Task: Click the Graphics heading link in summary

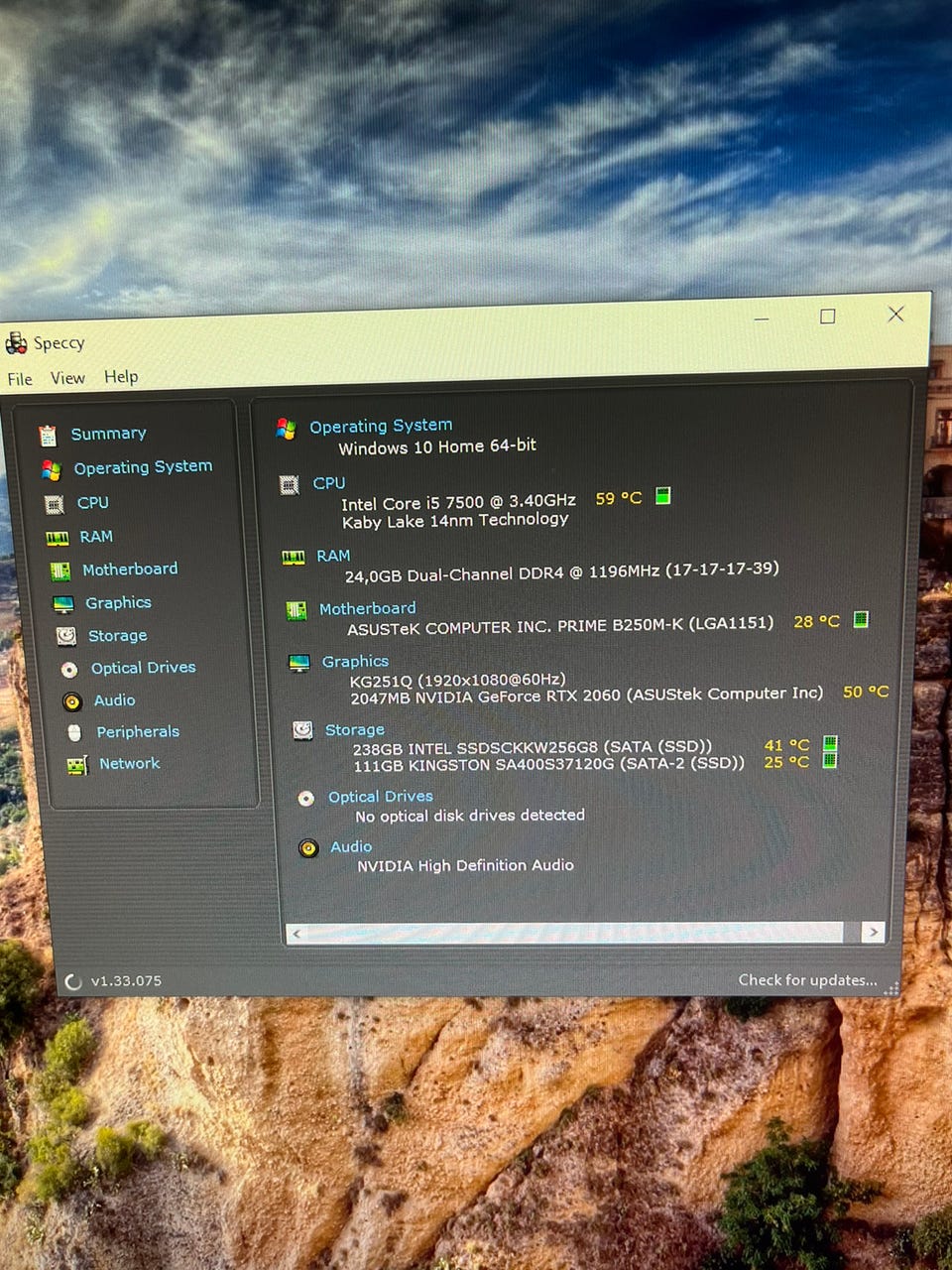Action: coord(355,662)
